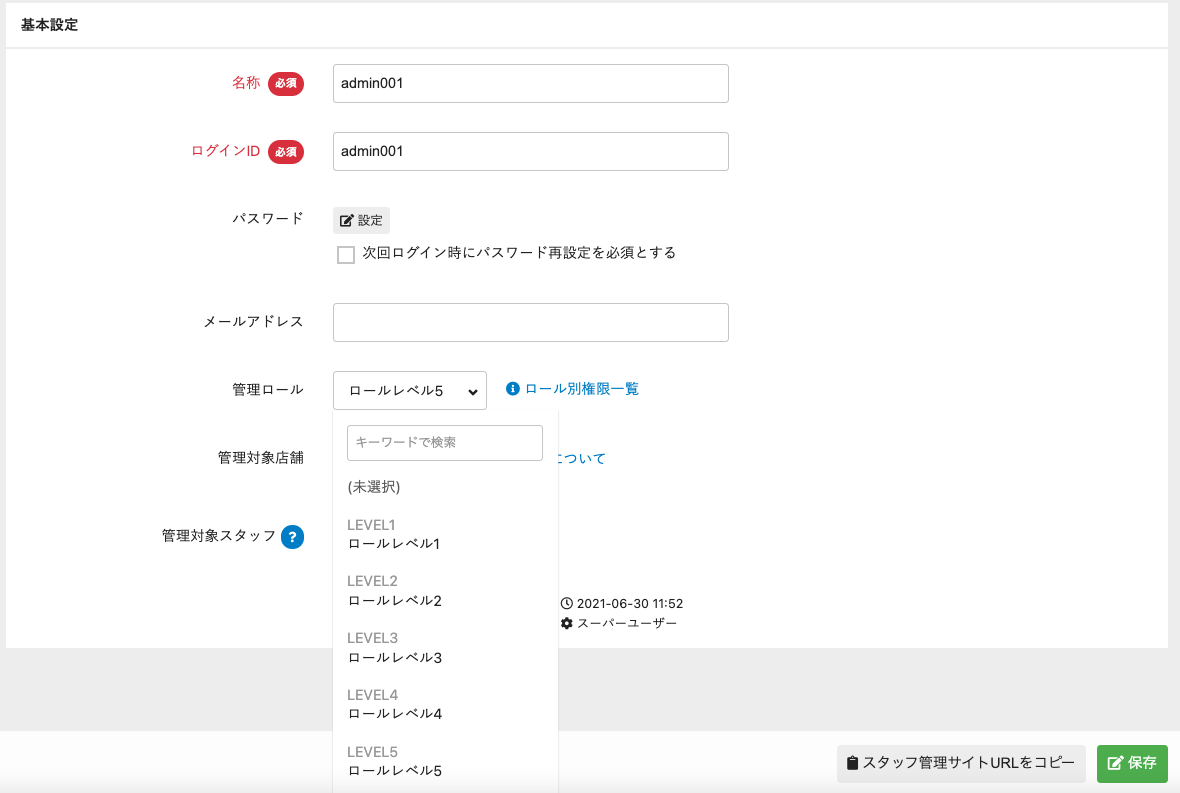Select (未選択) from the role list
This screenshot has width=1180, height=793.
coord(374,487)
